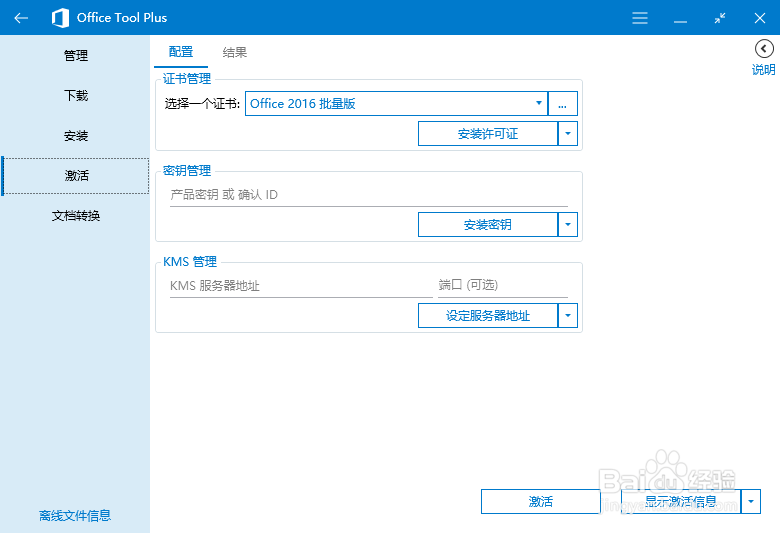
Task: Expand the 安装密钥 dropdown arrow
Action: 568,225
